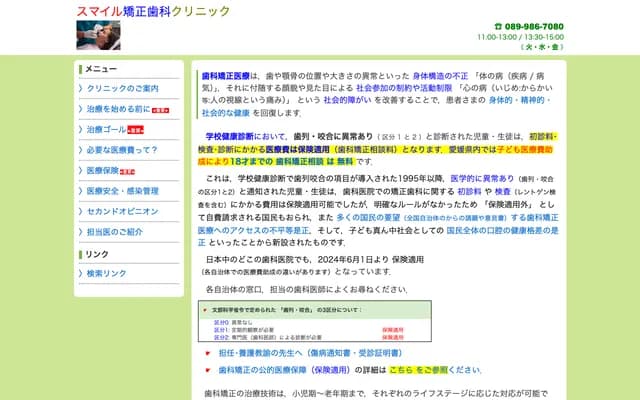
Task: Click the red arrow bullet before 担任・養護教諭
Action: [207, 353]
